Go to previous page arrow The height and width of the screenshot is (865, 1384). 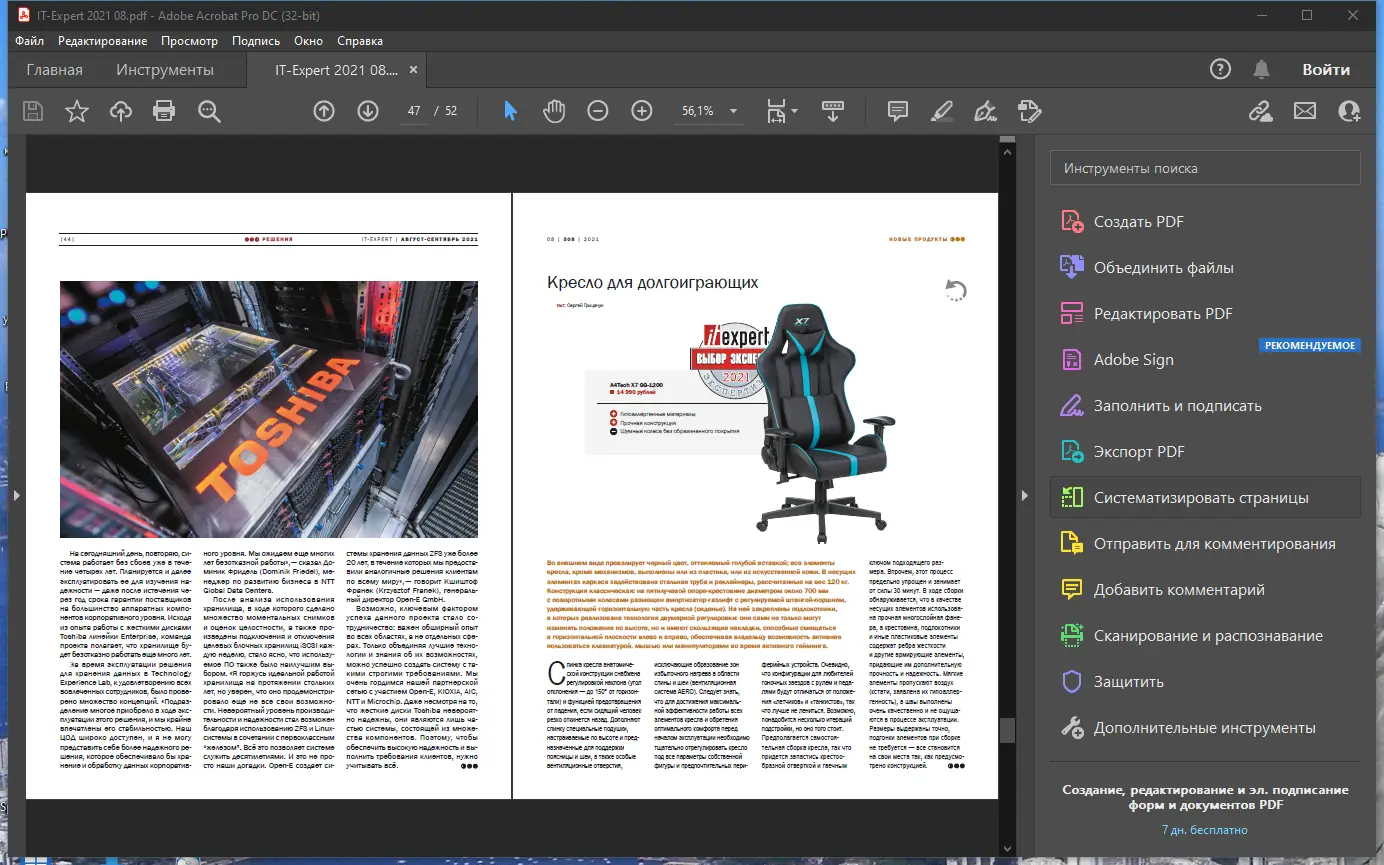[x=324, y=111]
